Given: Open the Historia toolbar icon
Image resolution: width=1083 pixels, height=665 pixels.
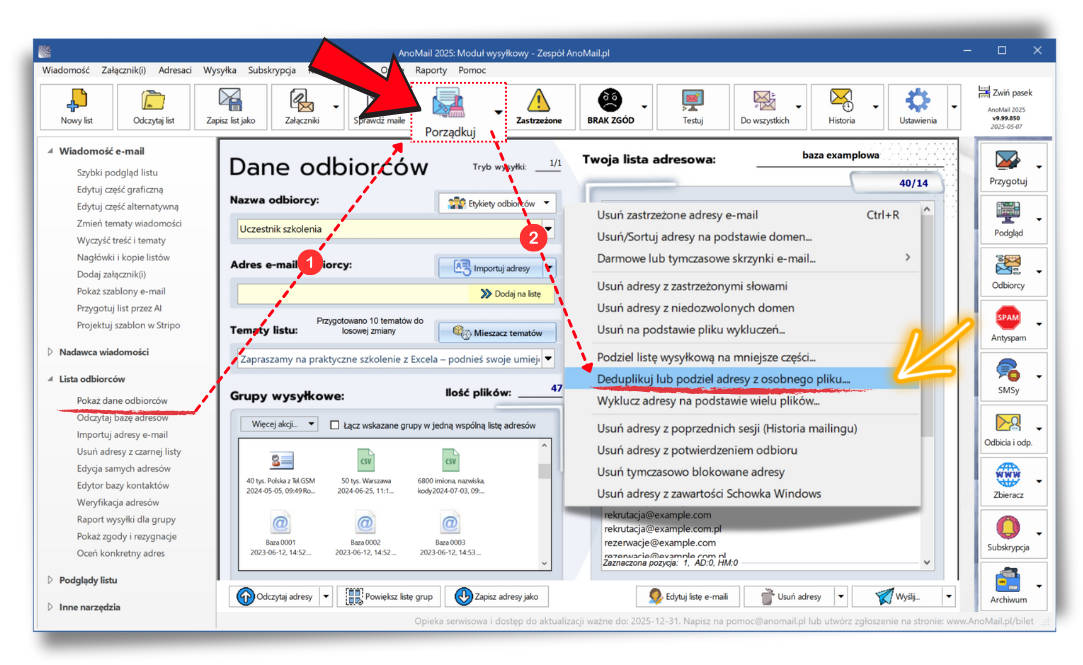Looking at the screenshot, I should point(841,101).
